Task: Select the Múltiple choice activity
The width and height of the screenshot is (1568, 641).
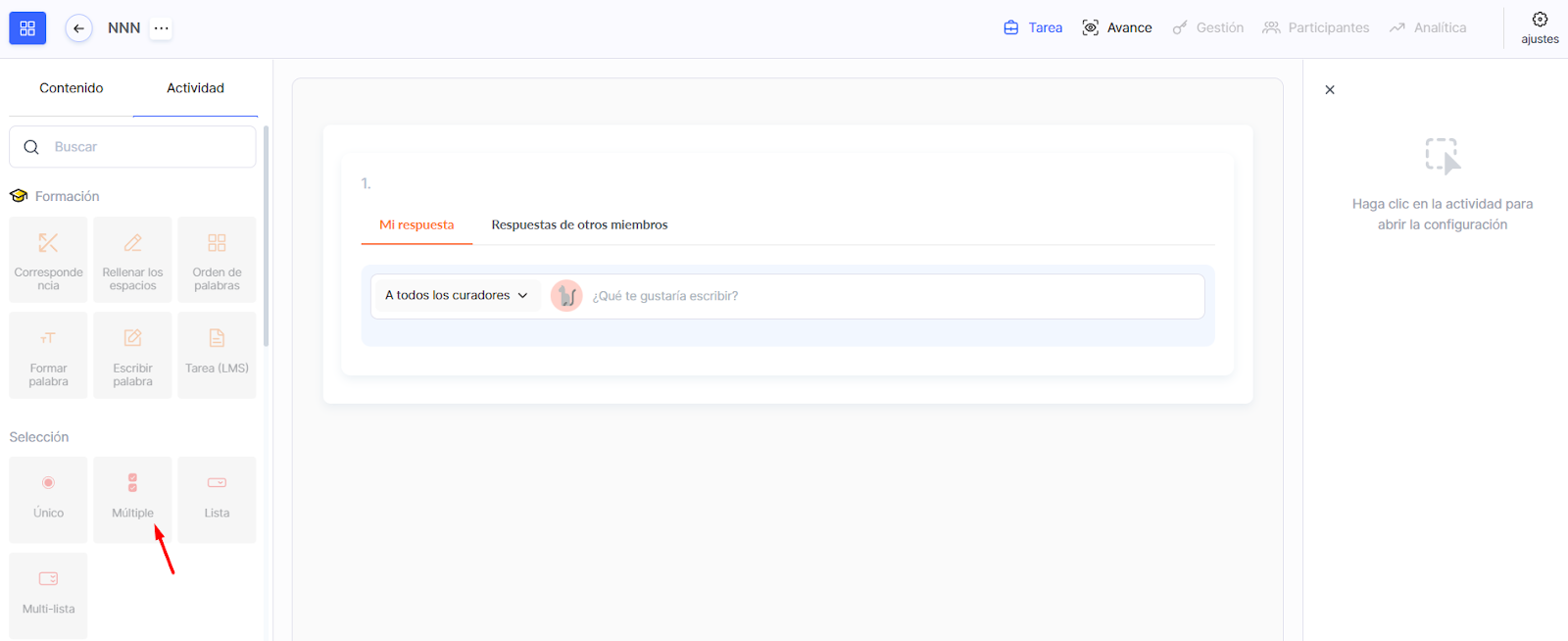Action: [x=132, y=499]
